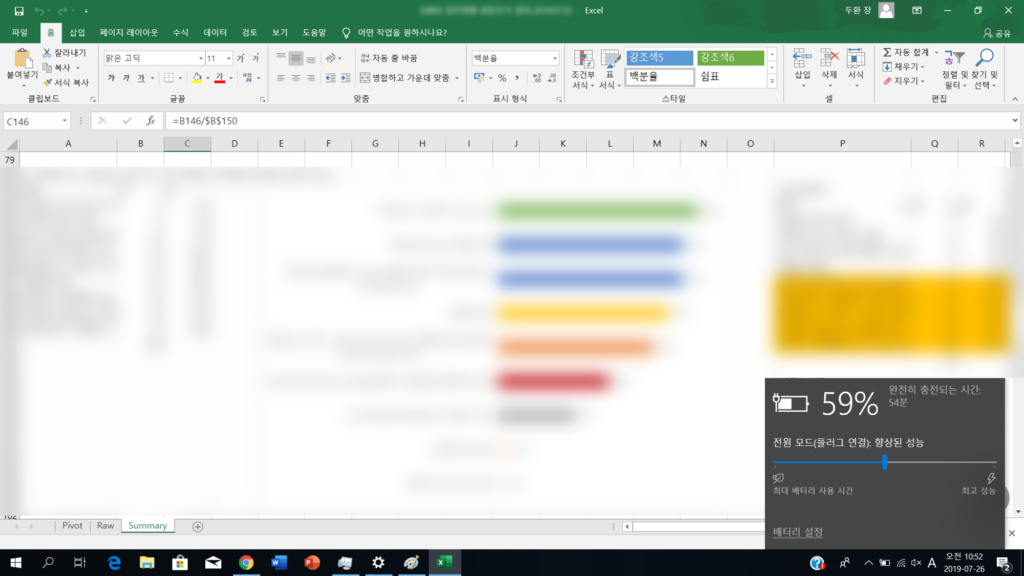Toggle underline (underlined 가) formatting
Image resolution: width=1024 pixels, height=576 pixels.
(141, 78)
